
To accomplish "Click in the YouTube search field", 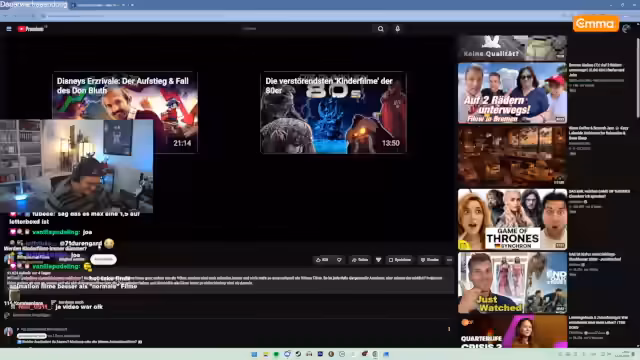I will [306, 29].
